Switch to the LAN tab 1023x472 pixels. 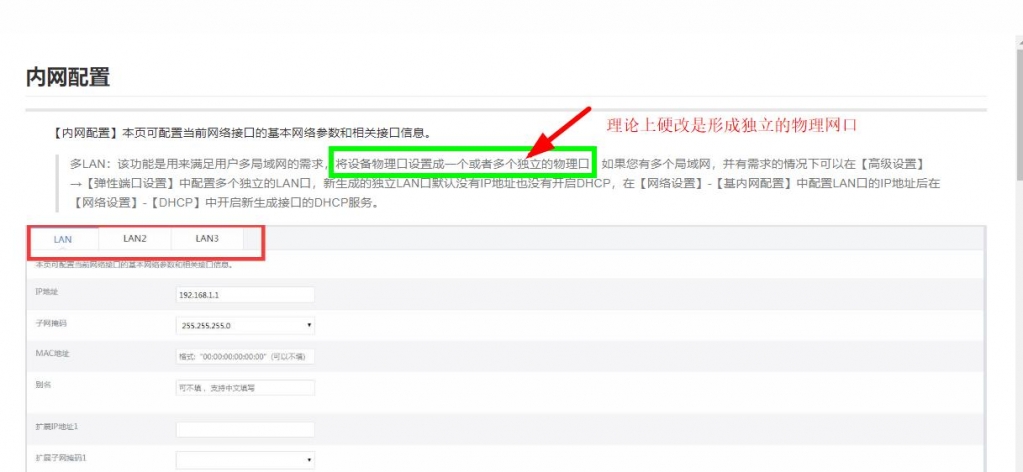click(63, 239)
